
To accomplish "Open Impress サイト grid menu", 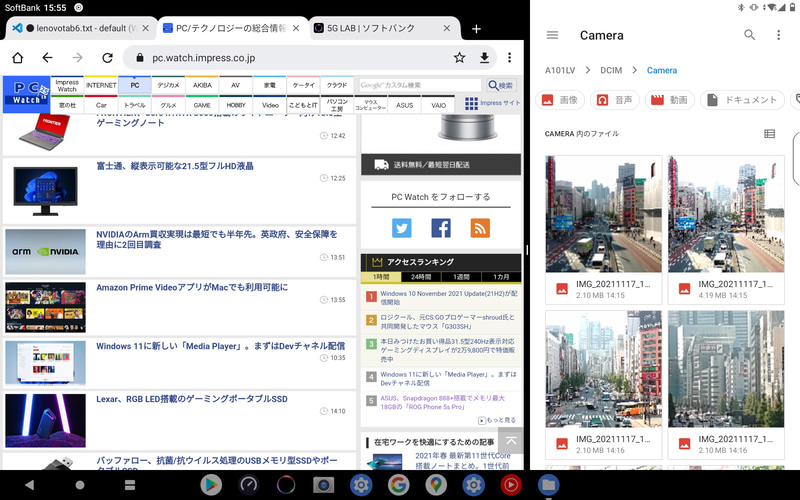I will (x=492, y=103).
